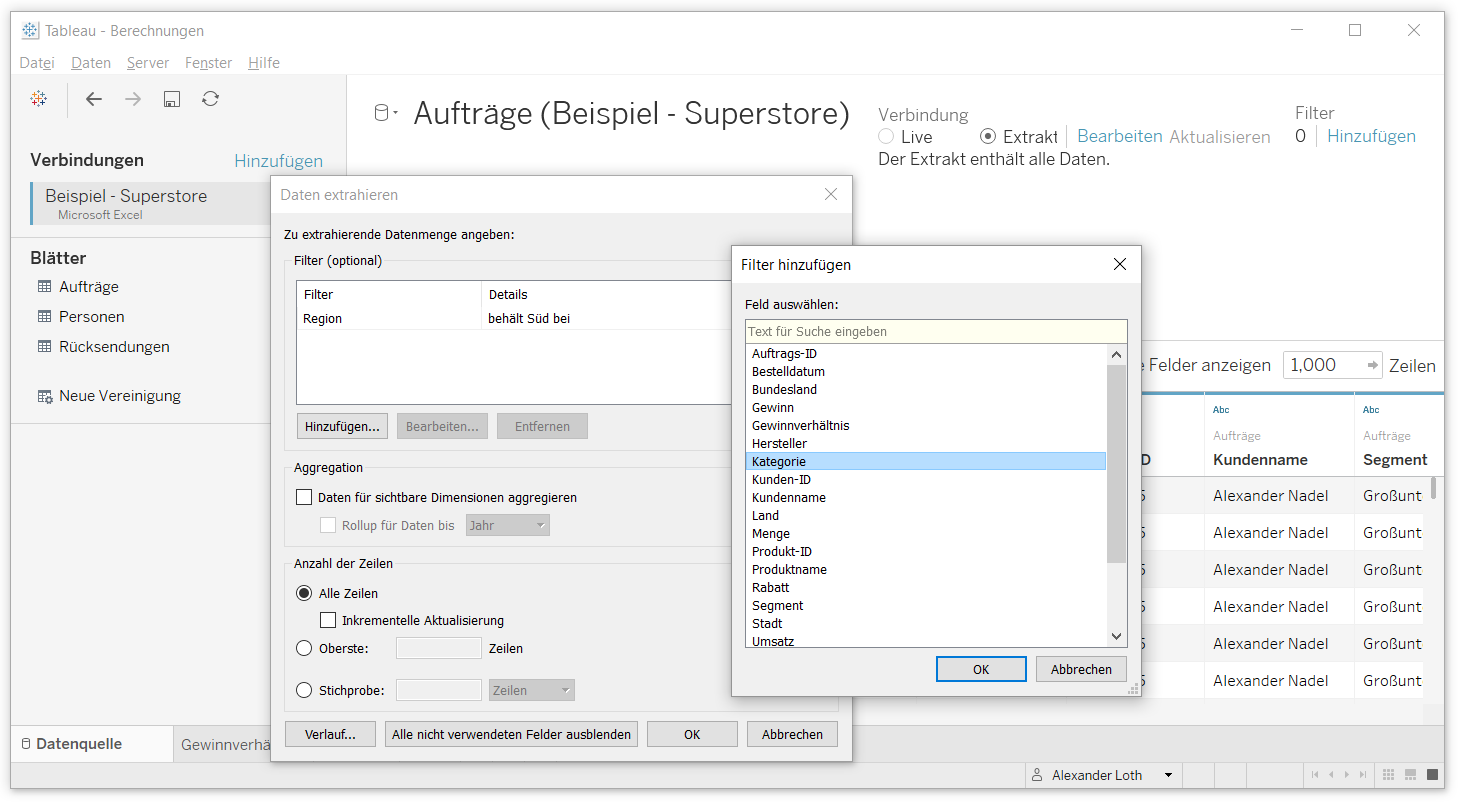Enable Daten für sichtbare Dimensionen aggregieren

point(305,497)
